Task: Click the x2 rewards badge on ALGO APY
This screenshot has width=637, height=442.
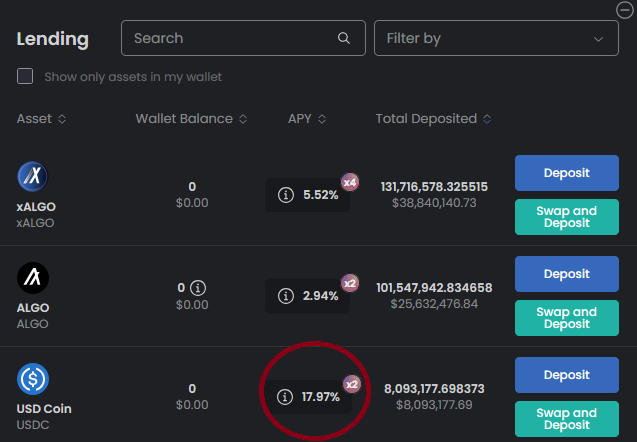Action: click(x=350, y=283)
